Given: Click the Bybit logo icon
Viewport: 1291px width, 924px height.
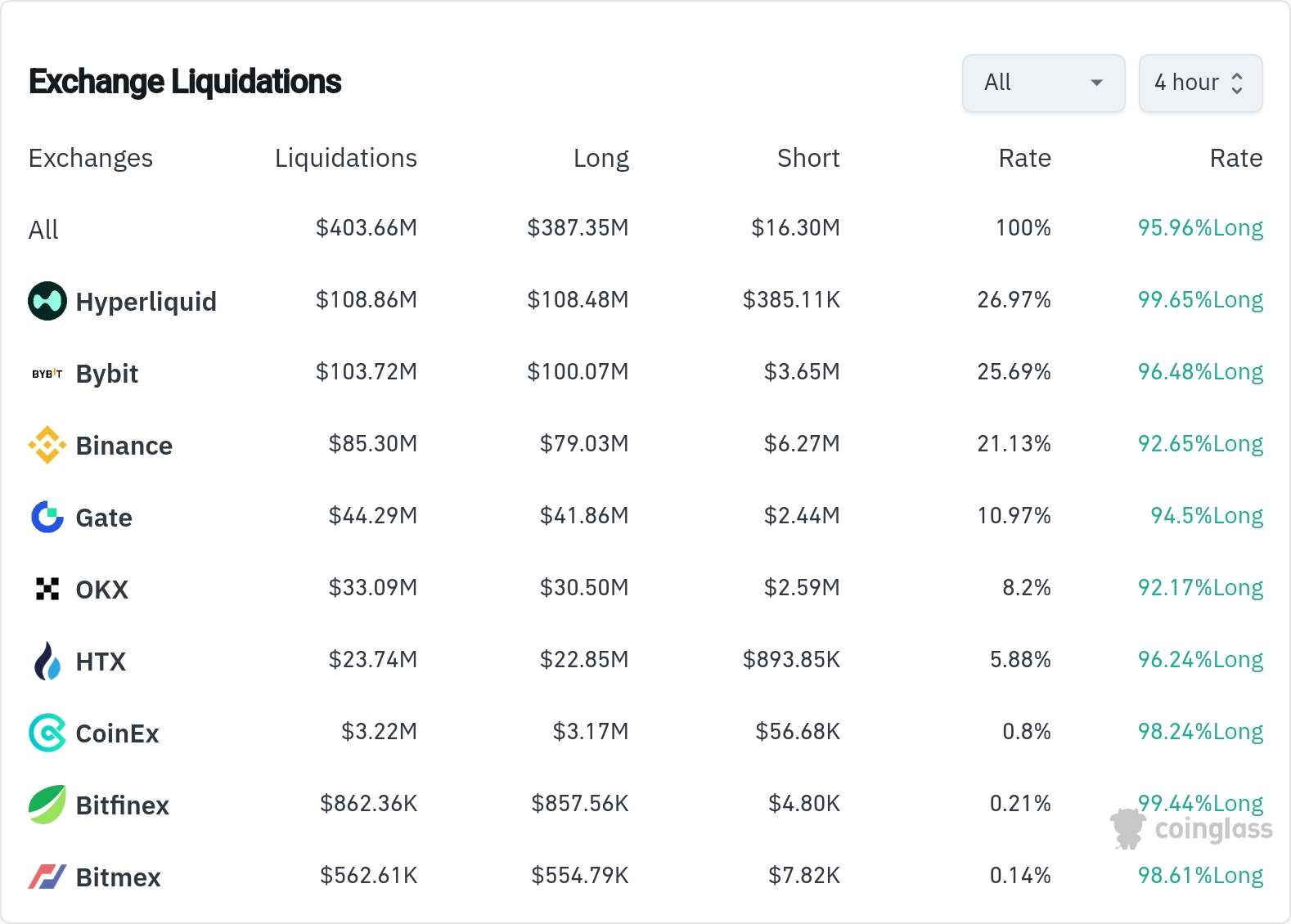Looking at the screenshot, I should (x=47, y=374).
